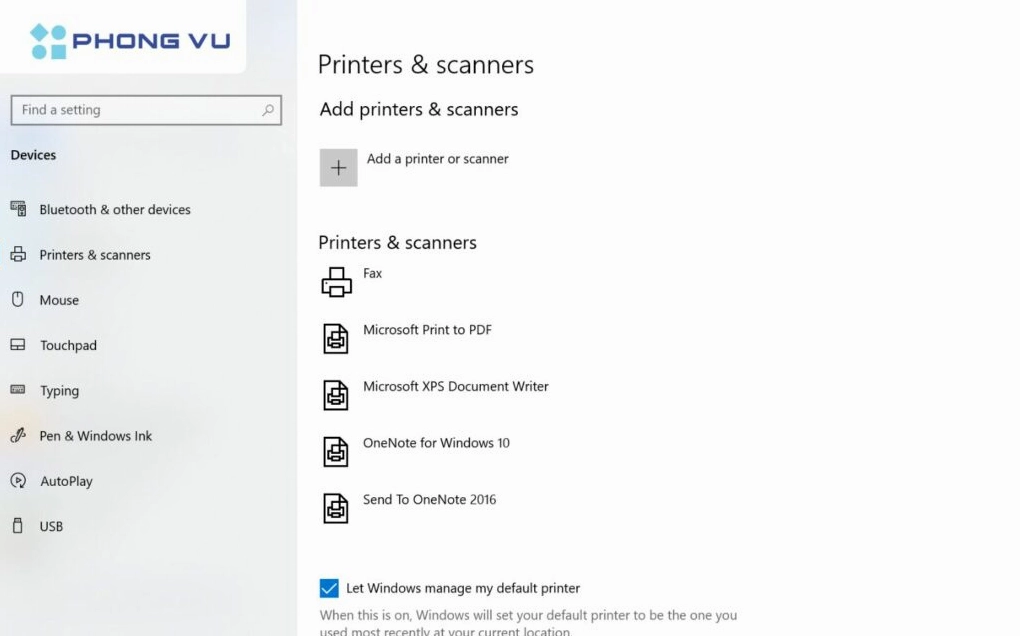Click the Fax printer icon
Screen dimensions: 1020x636
point(337,281)
